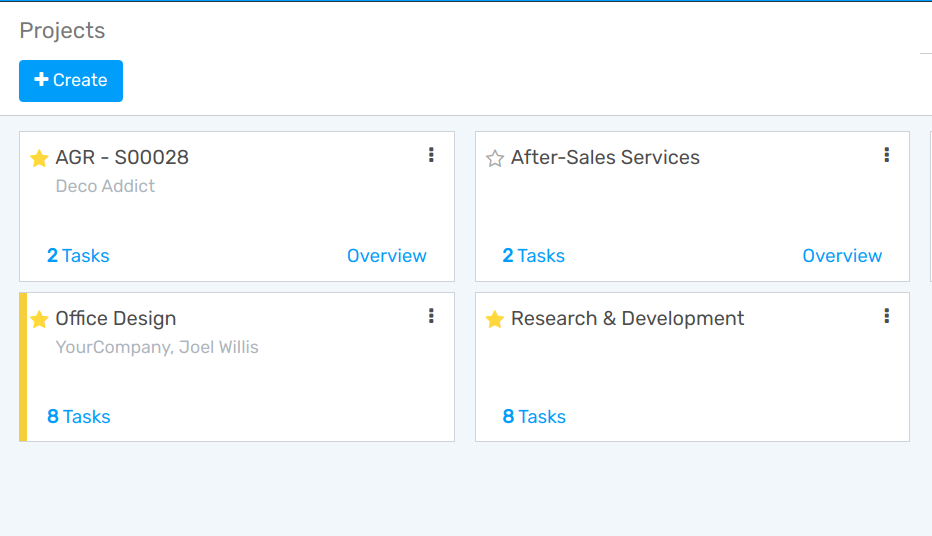The image size is (932, 536).
Task: Click the Create project button
Action: coord(71,81)
